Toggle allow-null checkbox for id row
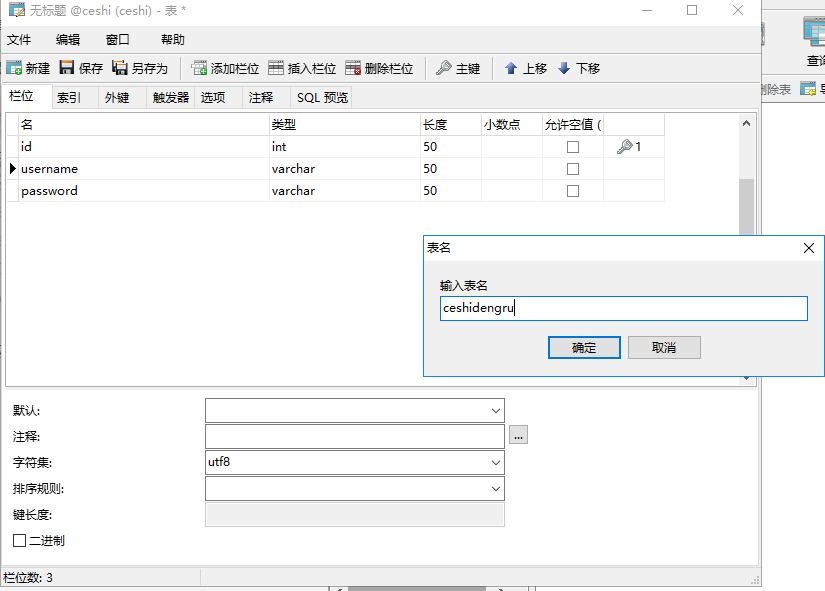Screen dimensions: 825x591 572,147
